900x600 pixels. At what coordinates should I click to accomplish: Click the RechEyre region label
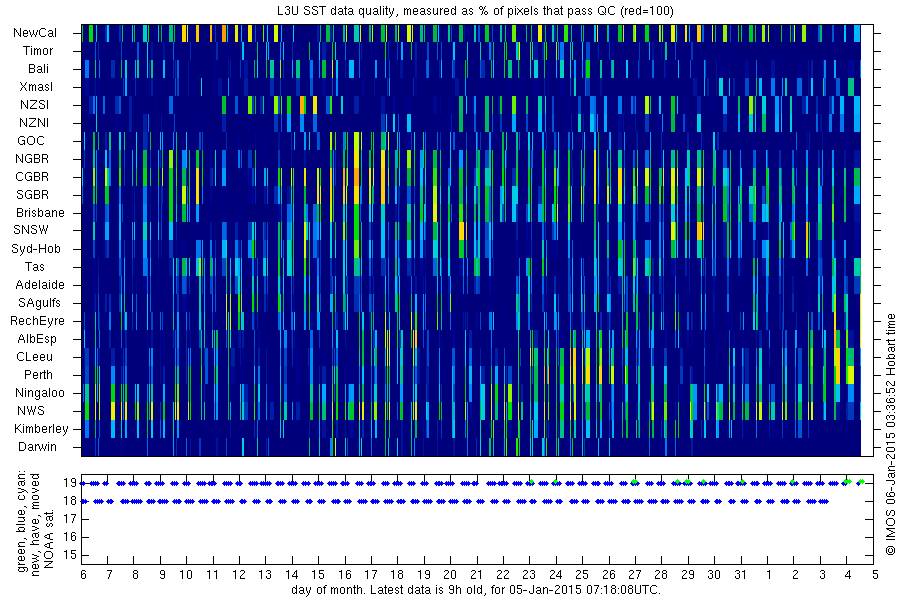pyautogui.click(x=37, y=320)
